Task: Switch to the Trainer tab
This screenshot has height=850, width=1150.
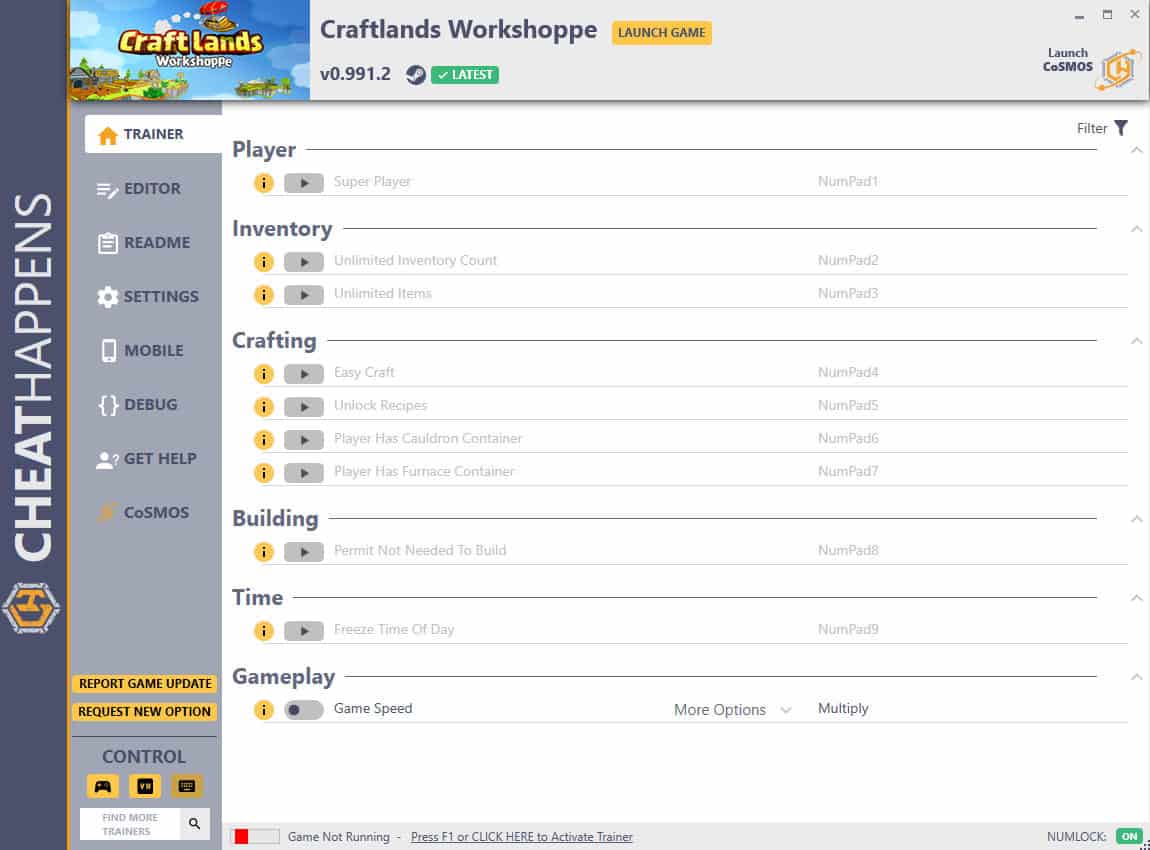Action: pos(153,134)
